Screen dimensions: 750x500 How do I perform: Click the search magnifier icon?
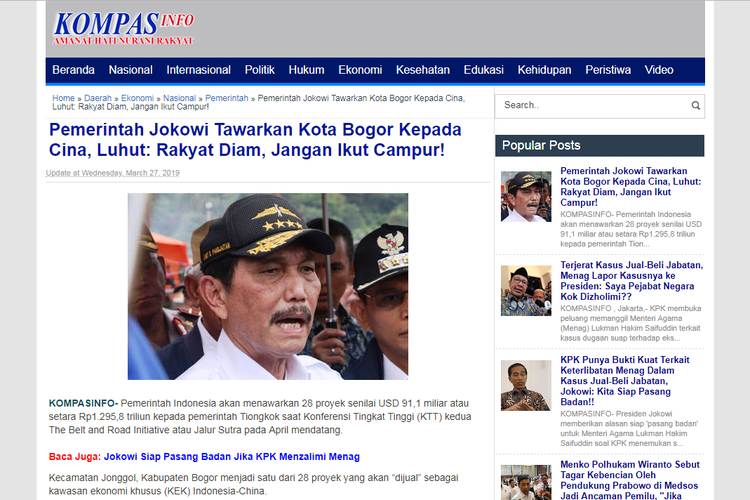point(695,105)
